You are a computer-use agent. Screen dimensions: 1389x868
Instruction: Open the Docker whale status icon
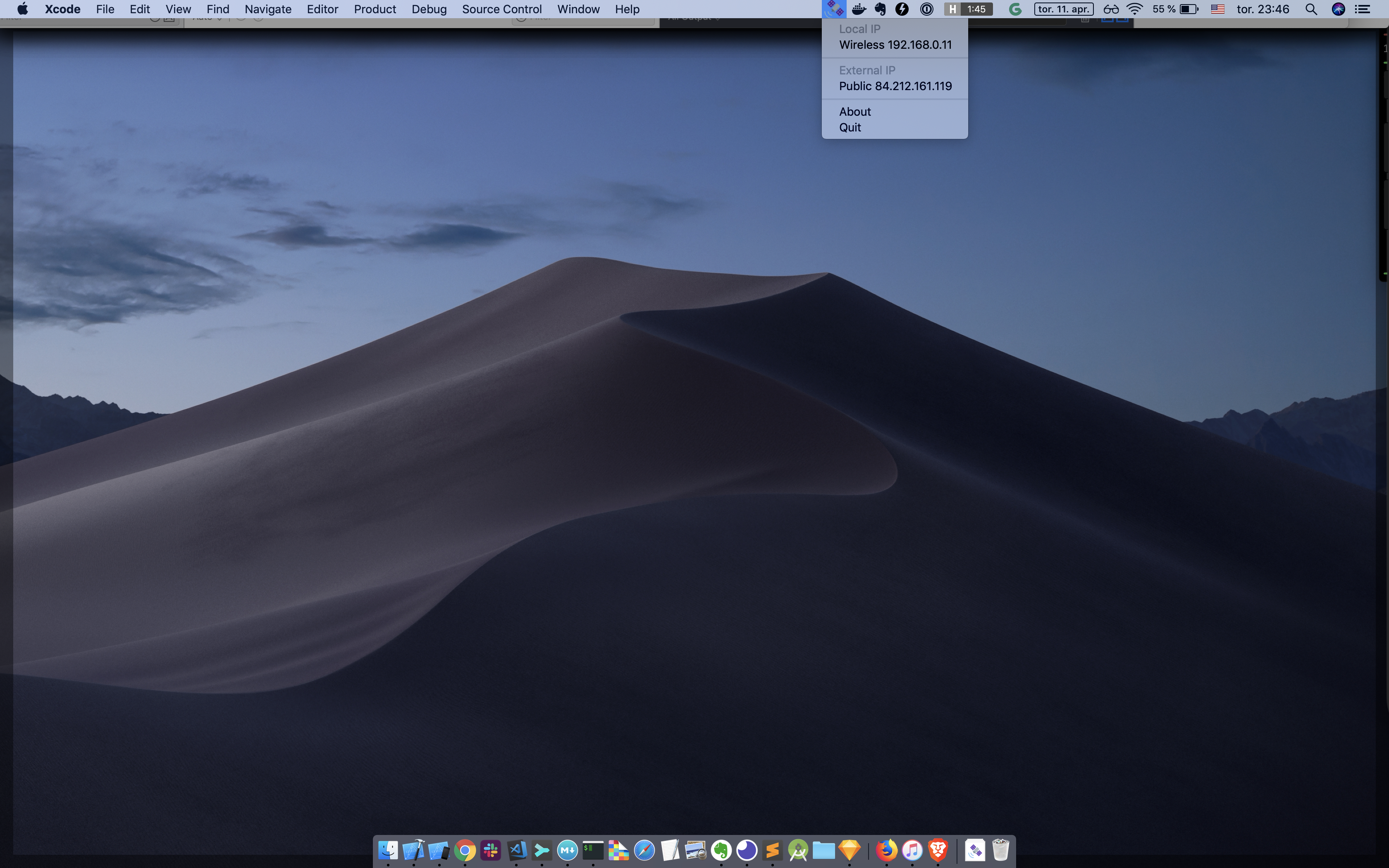[859, 9]
